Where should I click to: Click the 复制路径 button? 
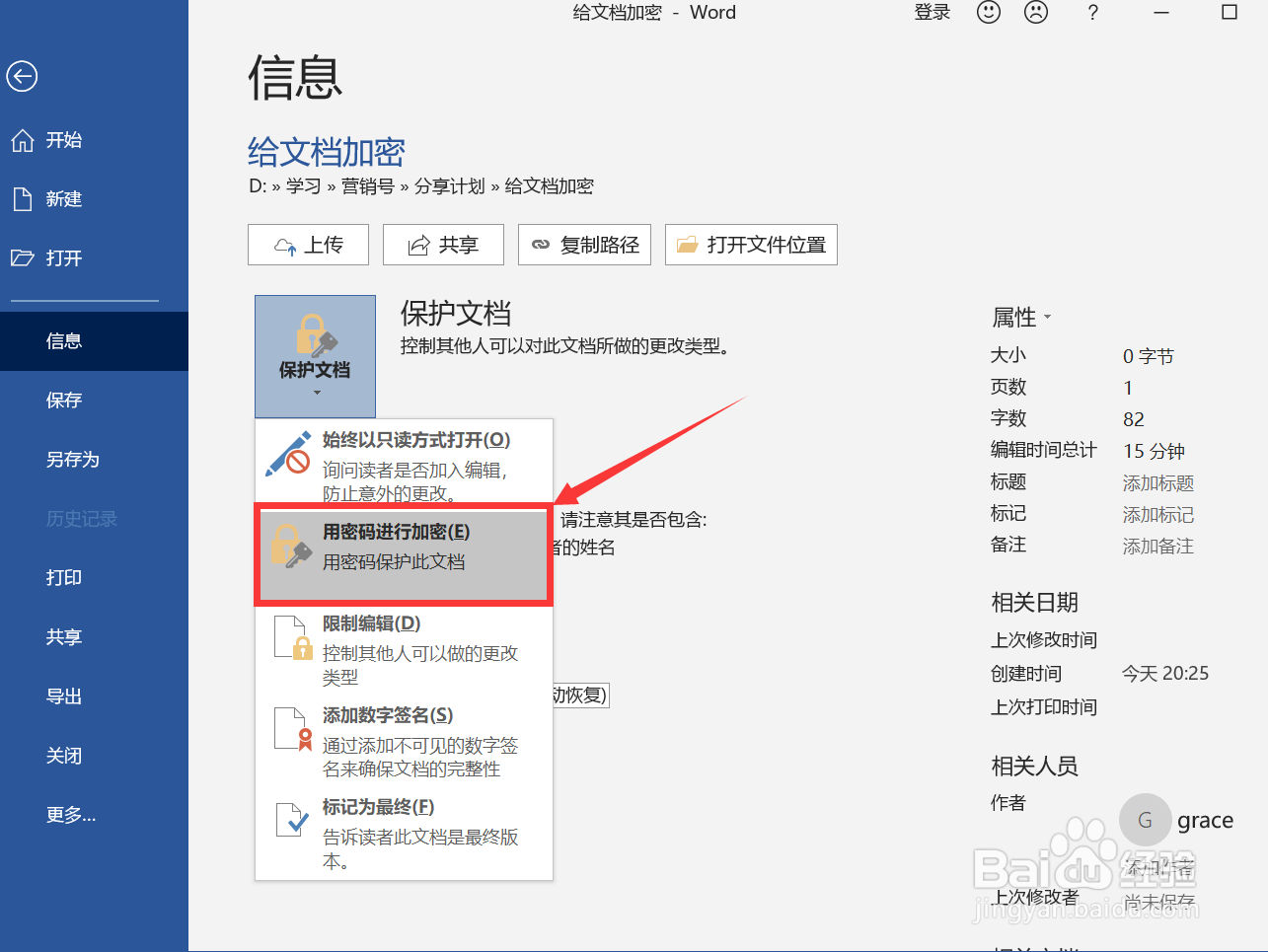click(585, 245)
